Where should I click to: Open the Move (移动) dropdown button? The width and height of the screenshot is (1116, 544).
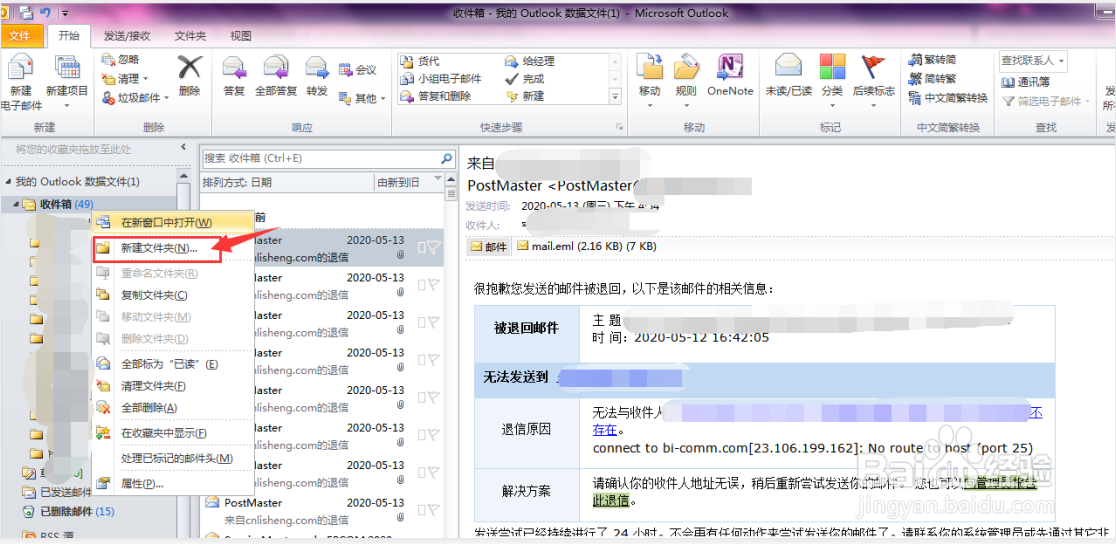(x=650, y=82)
